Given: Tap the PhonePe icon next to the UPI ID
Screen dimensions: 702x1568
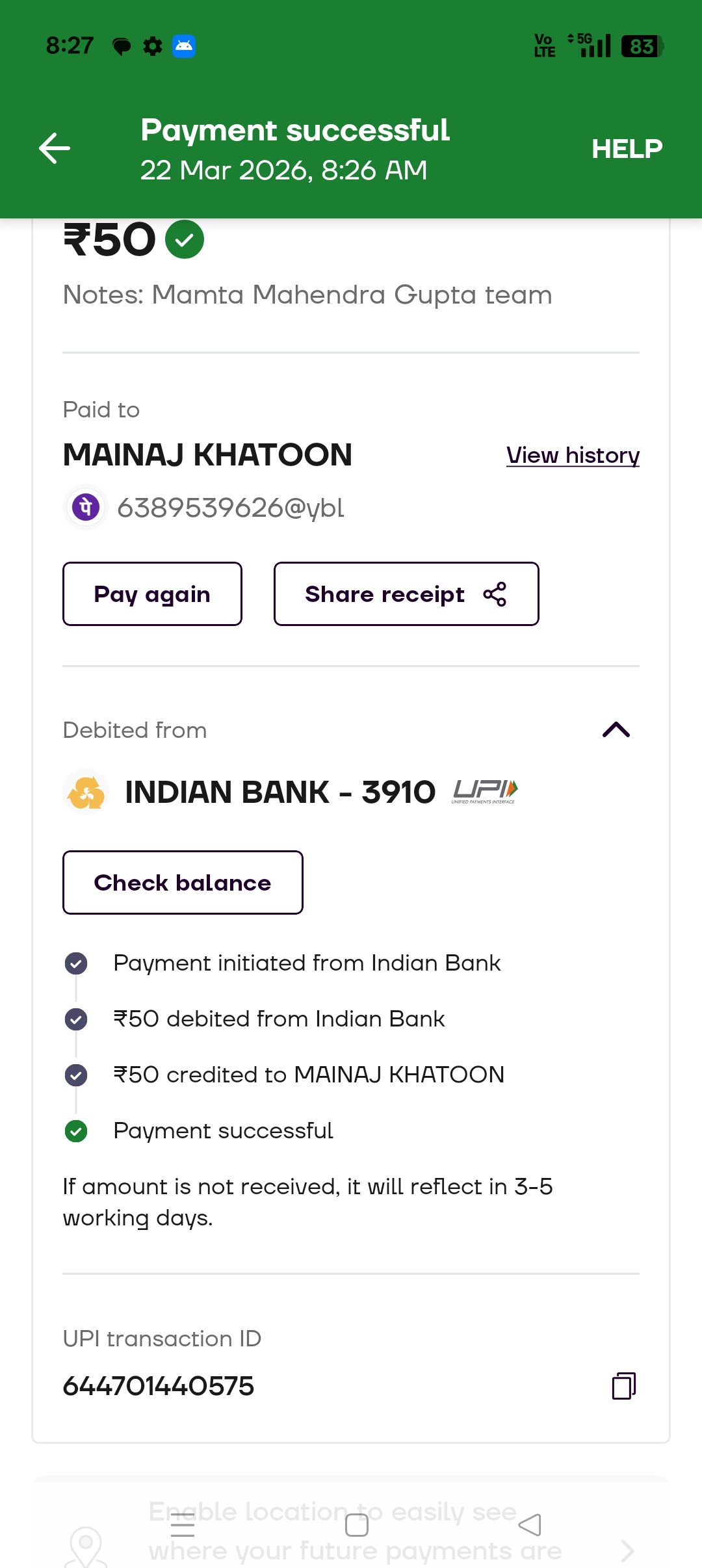Looking at the screenshot, I should click(x=86, y=507).
